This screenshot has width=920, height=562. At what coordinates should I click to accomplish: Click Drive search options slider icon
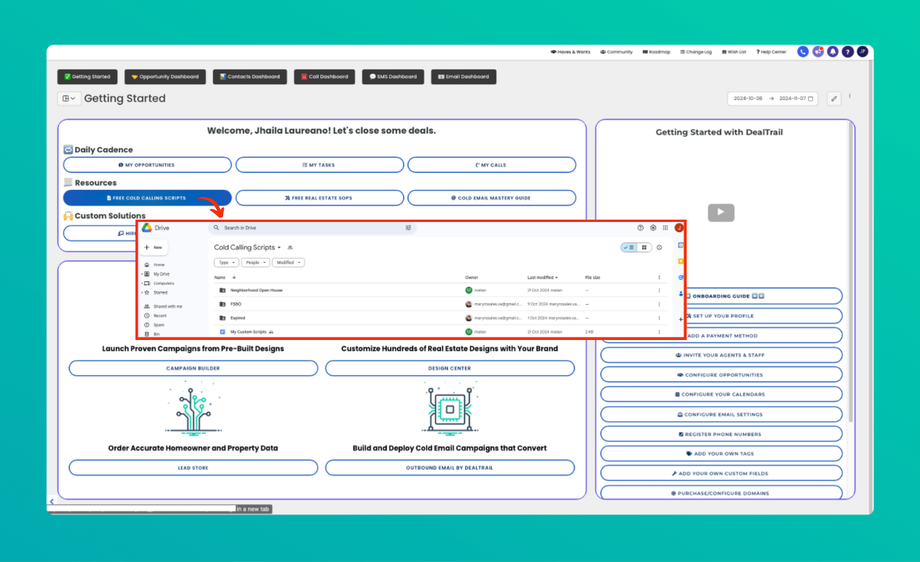click(408, 228)
